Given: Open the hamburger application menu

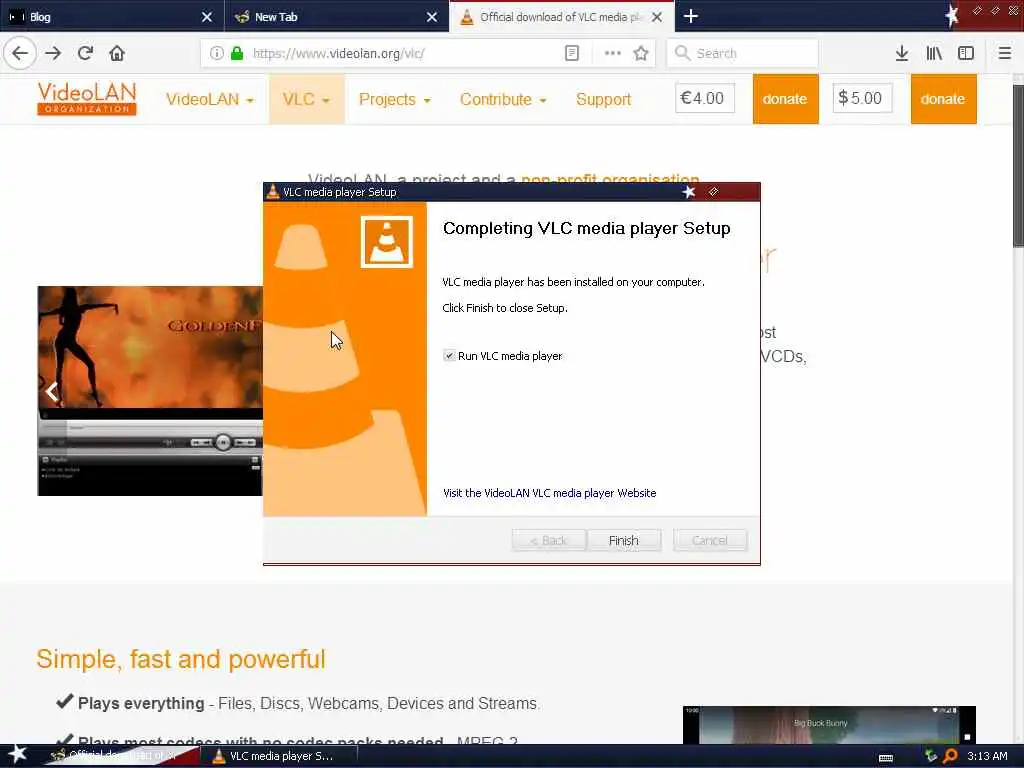Looking at the screenshot, I should click(x=1004, y=54).
